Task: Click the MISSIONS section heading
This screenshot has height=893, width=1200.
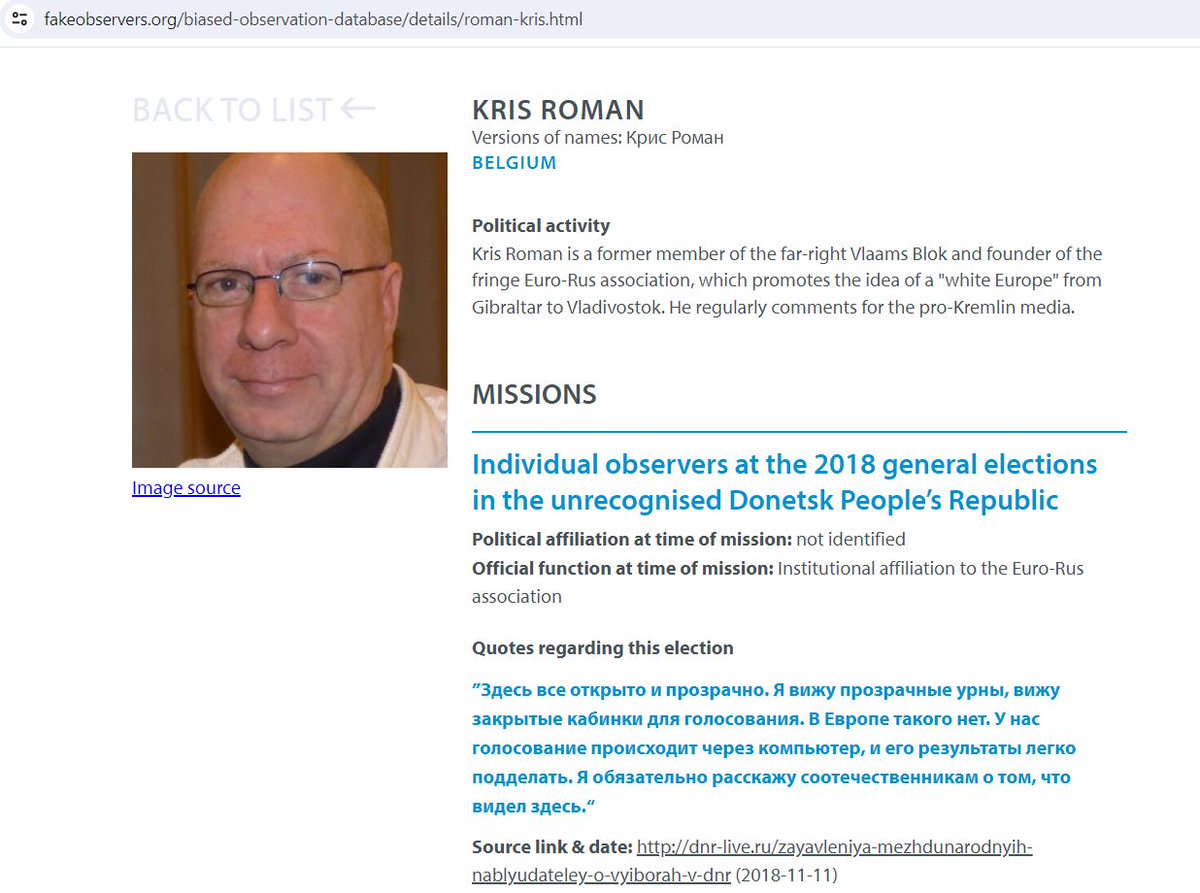Action: [534, 394]
